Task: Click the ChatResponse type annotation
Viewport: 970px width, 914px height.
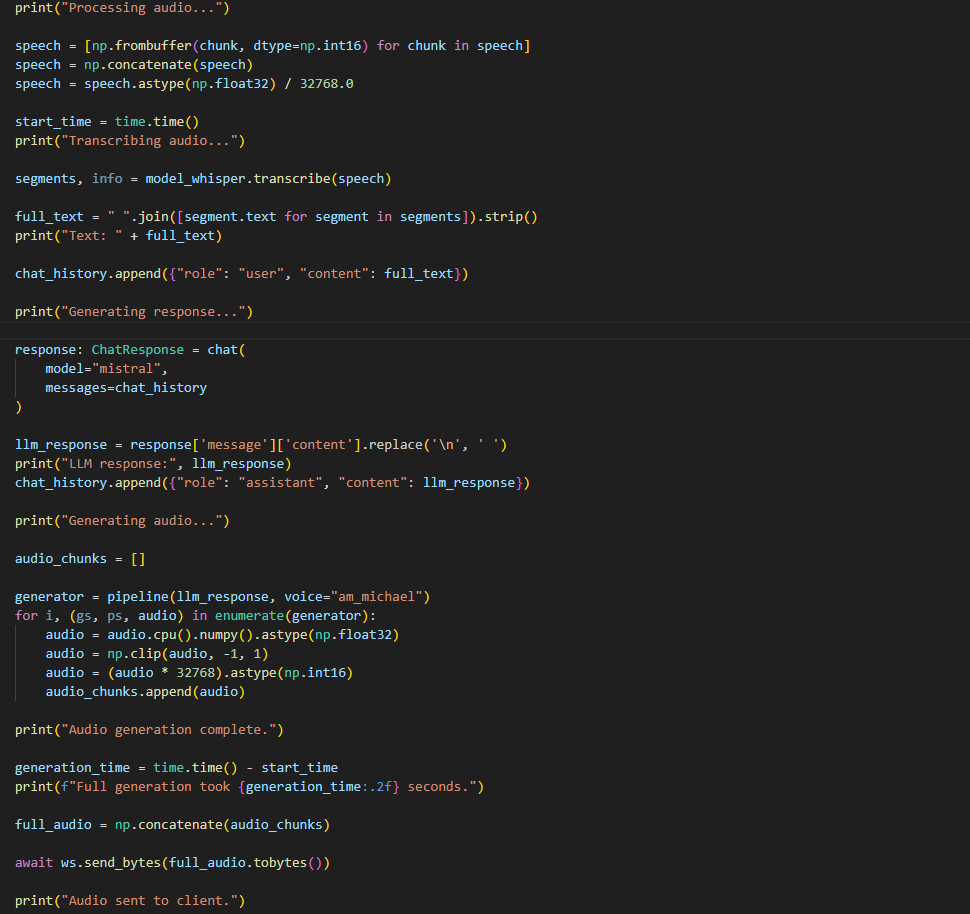Action: click(x=138, y=350)
